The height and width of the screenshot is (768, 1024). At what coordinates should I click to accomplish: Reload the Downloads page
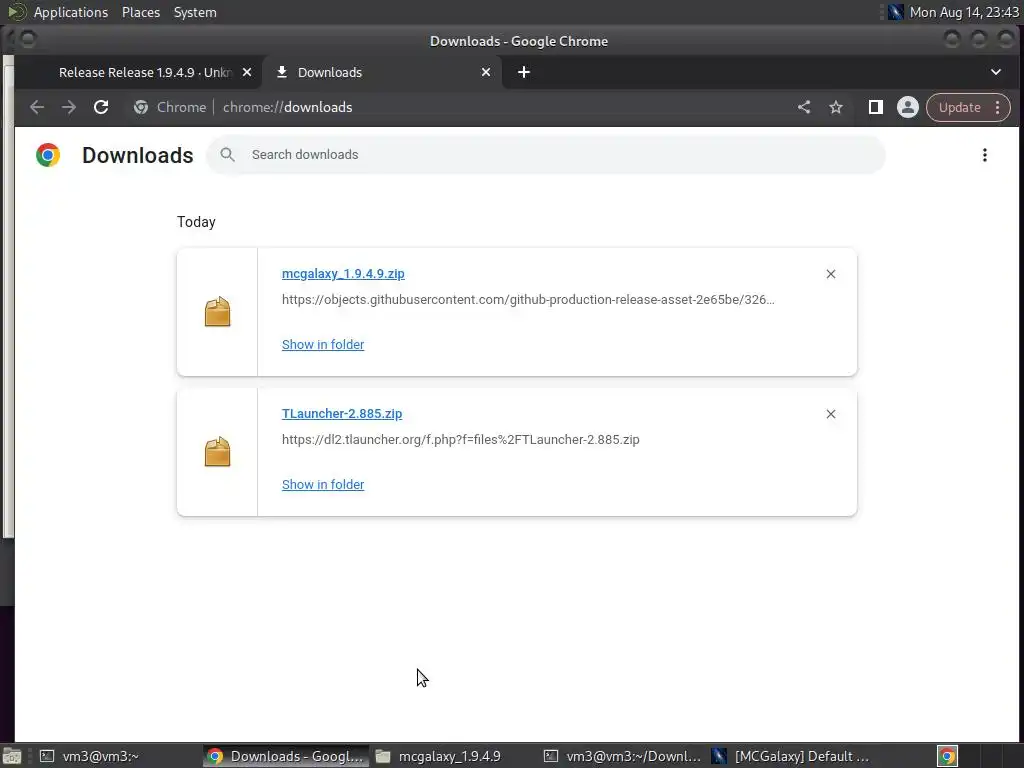(x=101, y=107)
